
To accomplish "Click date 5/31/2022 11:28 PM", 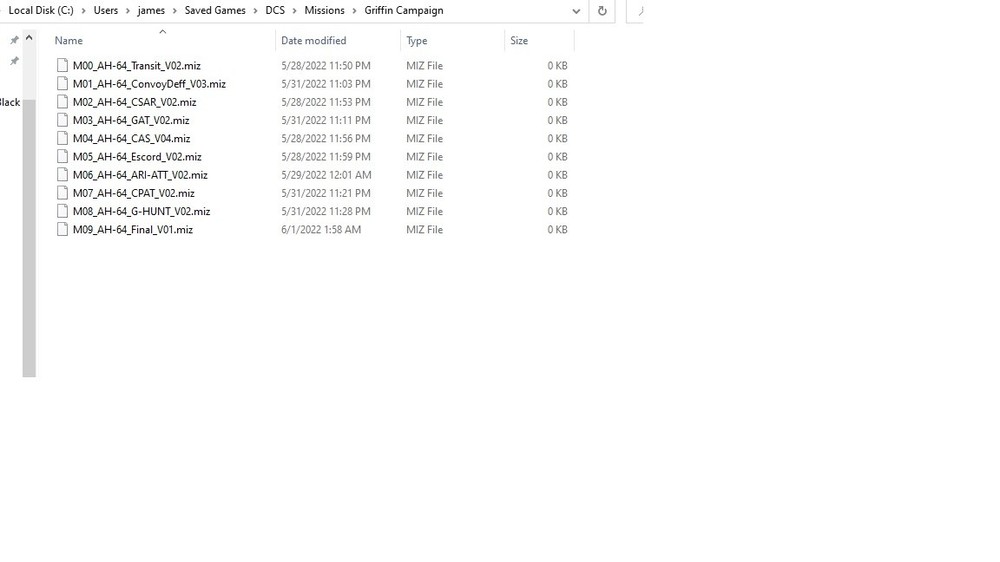I will 326,211.
